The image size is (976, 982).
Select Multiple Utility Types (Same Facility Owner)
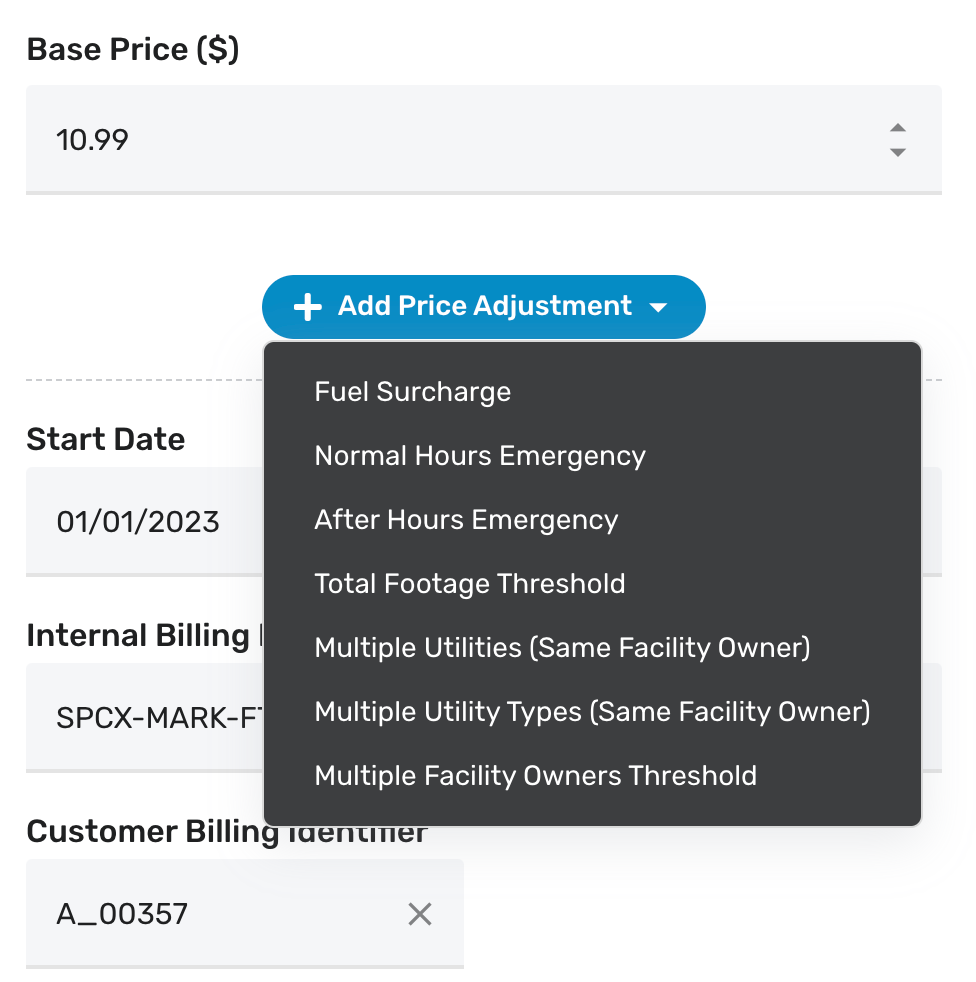(x=592, y=712)
